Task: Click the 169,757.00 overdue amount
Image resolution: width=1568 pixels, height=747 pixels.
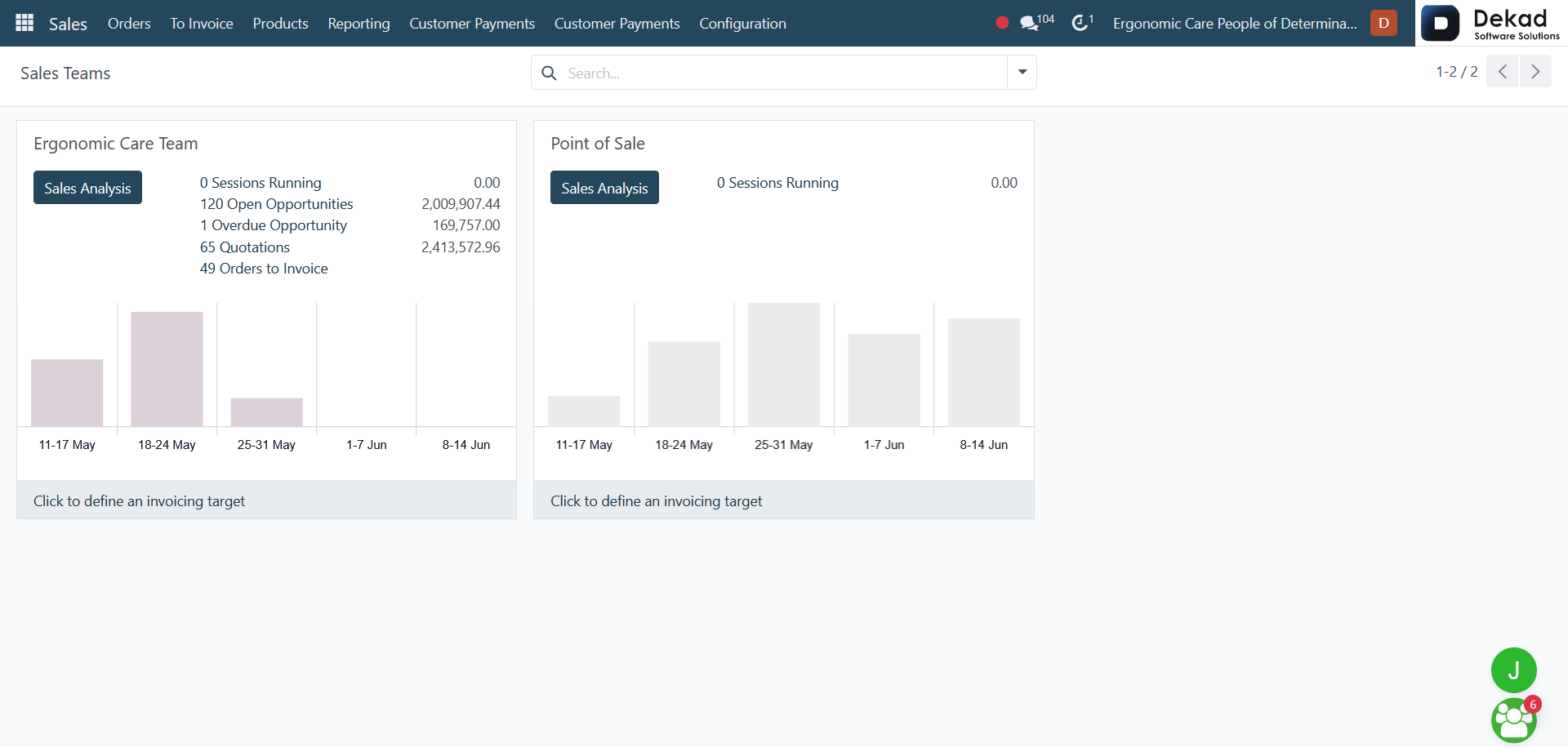Action: pyautogui.click(x=466, y=225)
